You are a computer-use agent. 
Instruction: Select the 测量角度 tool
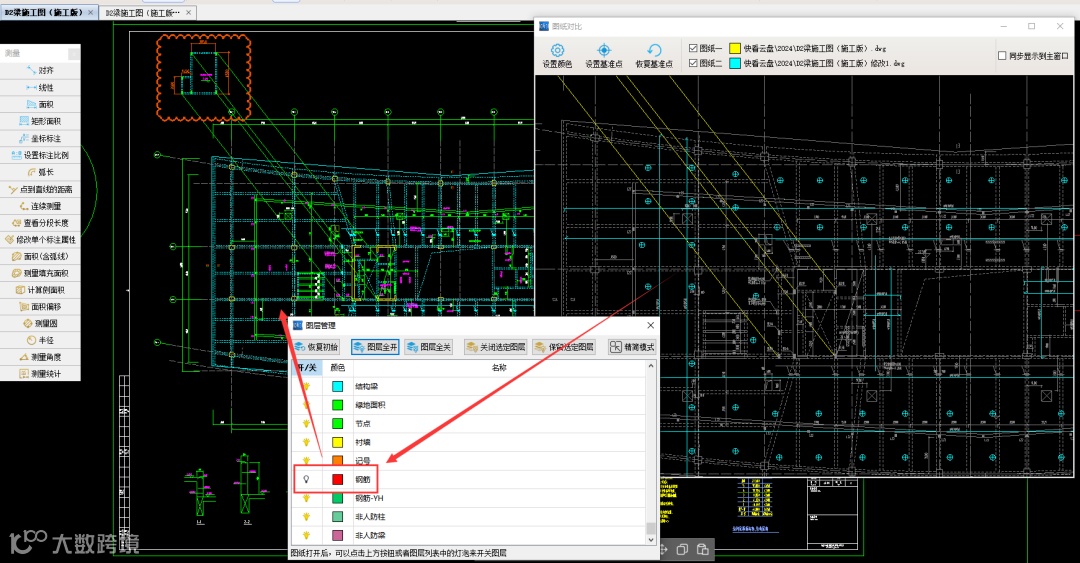point(40,357)
